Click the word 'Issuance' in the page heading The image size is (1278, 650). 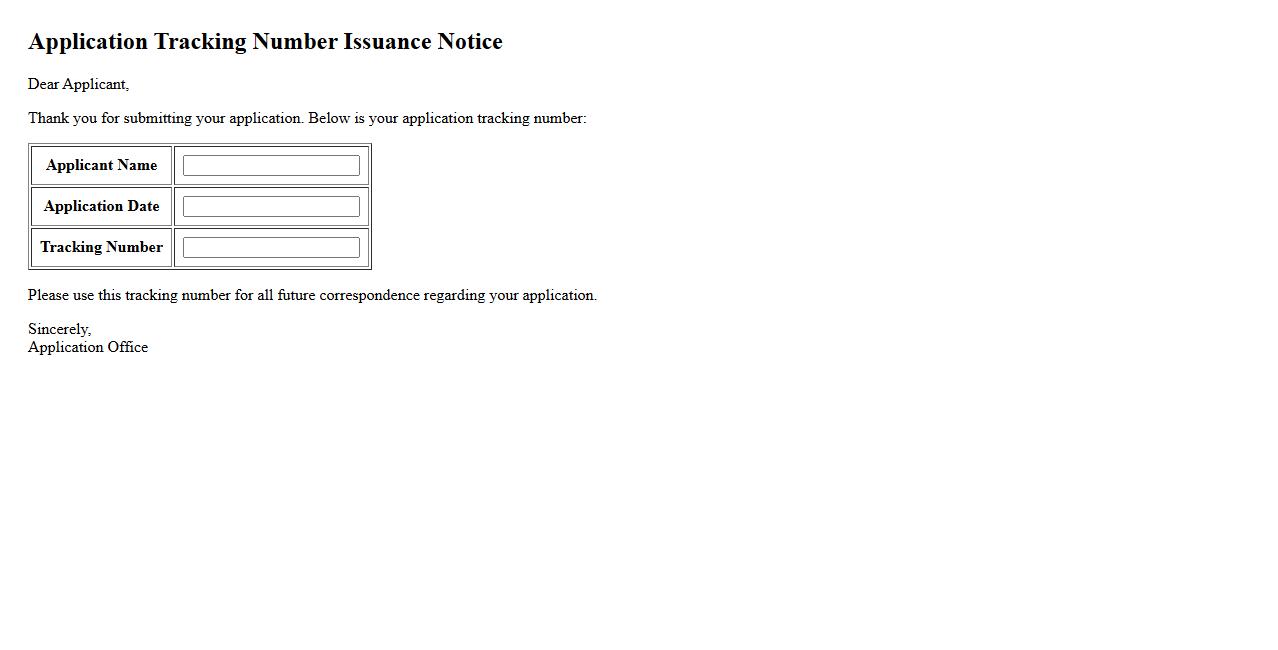pos(387,42)
